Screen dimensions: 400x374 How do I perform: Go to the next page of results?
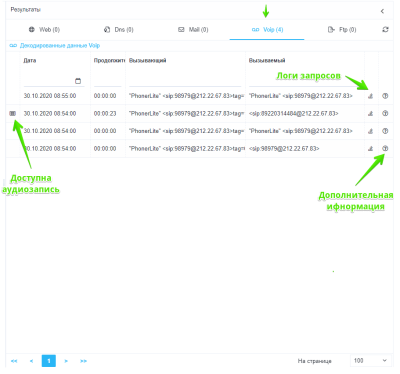[x=66, y=361]
